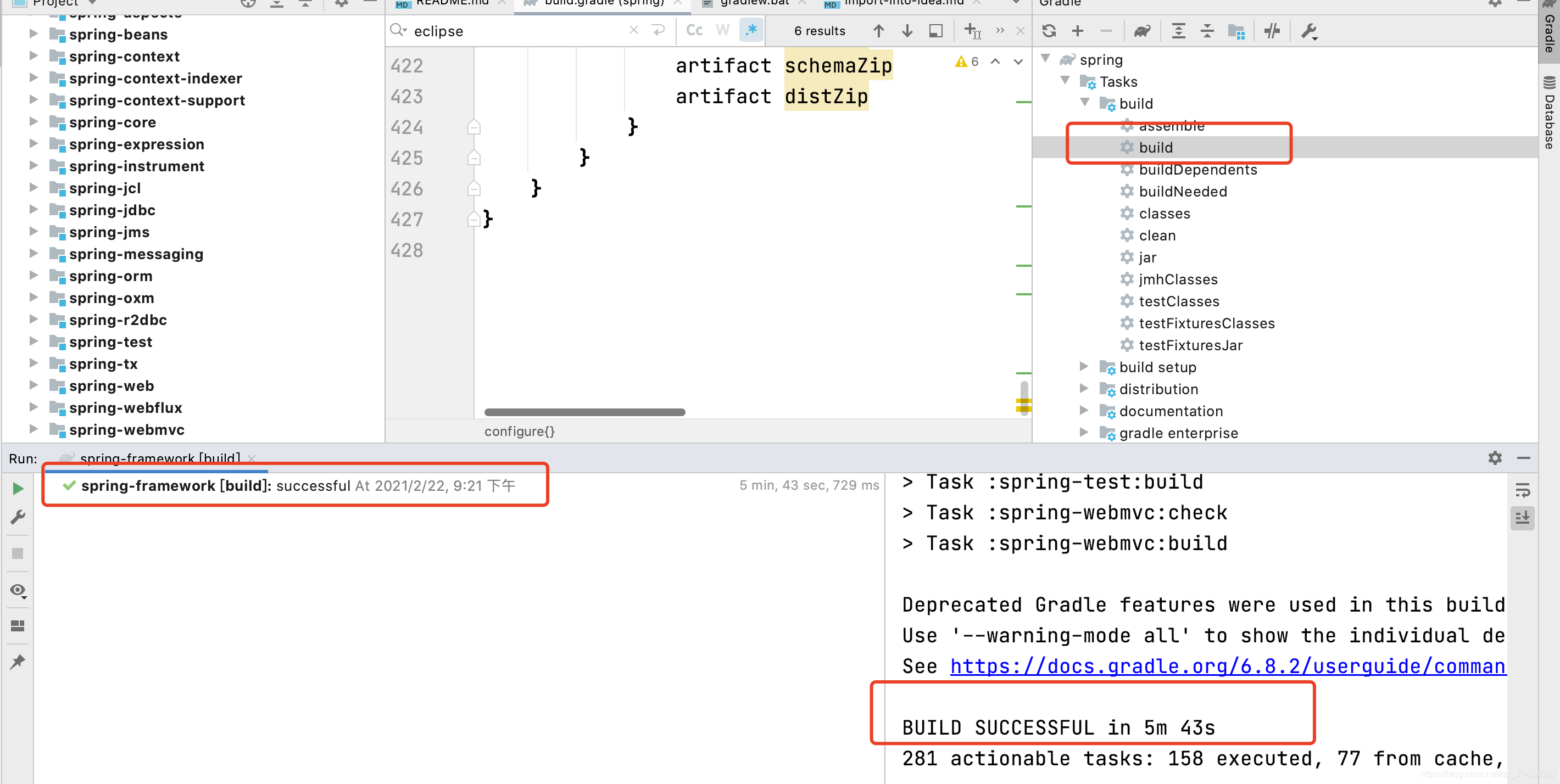Collapse the Gradle build tasks group
1560x784 pixels.
pyautogui.click(x=1085, y=103)
